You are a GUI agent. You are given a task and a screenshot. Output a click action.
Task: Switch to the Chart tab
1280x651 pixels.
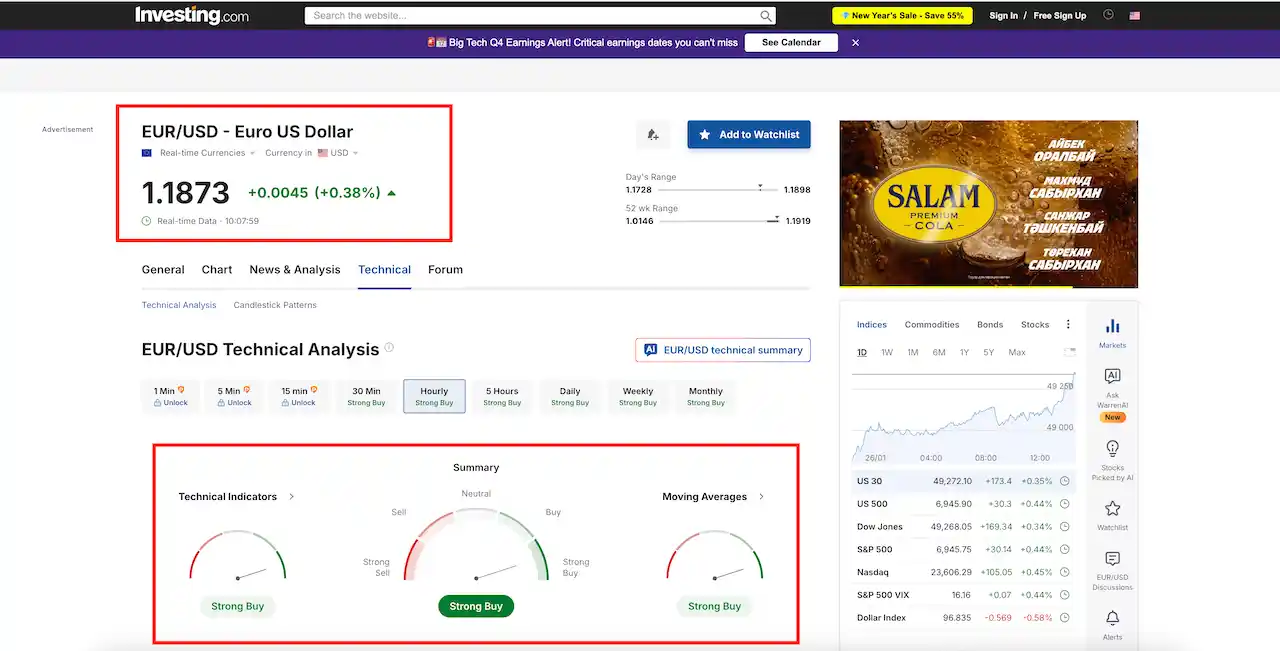coord(217,269)
